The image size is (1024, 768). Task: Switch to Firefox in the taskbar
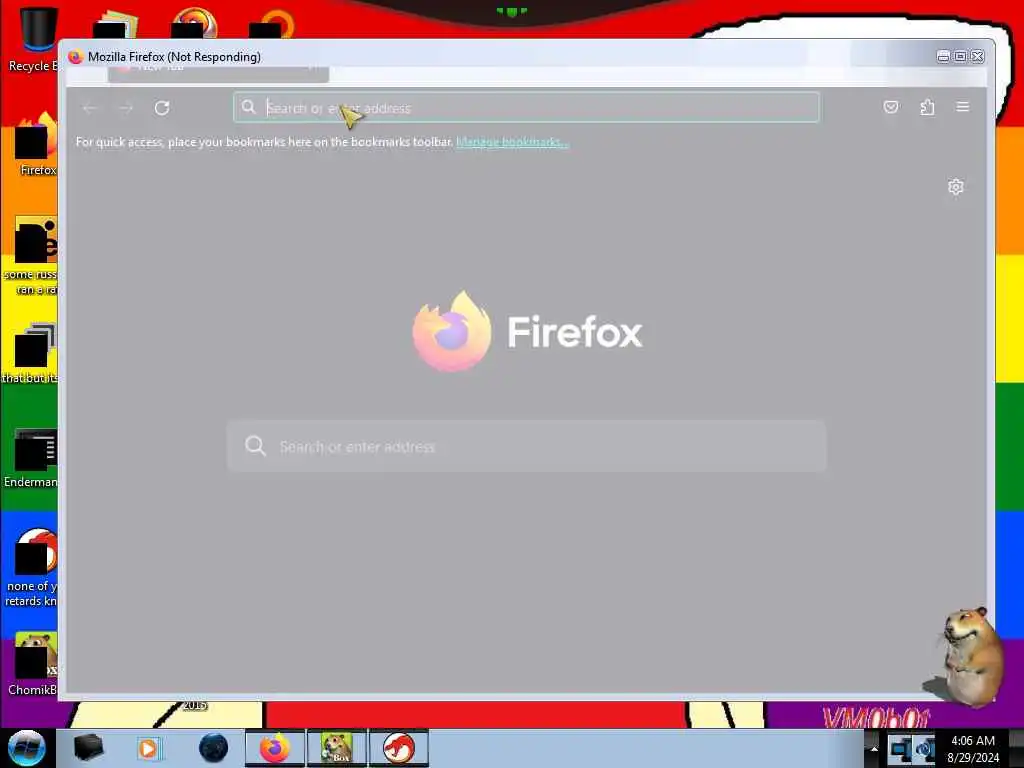275,748
